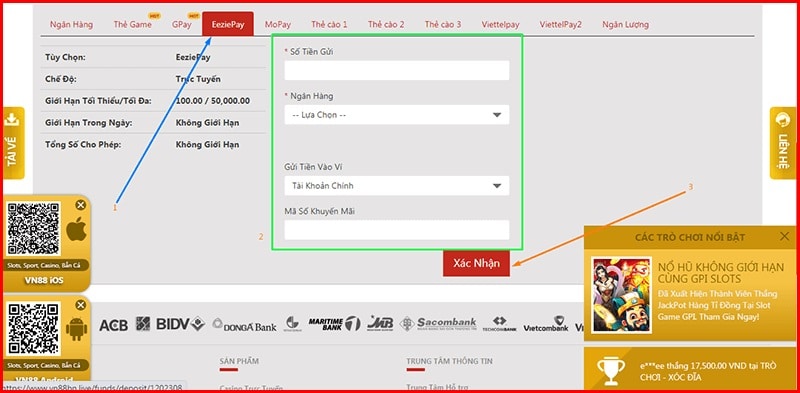Screen dimensions: 800x393
Task: Switch to Thẻ cào 2 tab
Action: point(386,24)
